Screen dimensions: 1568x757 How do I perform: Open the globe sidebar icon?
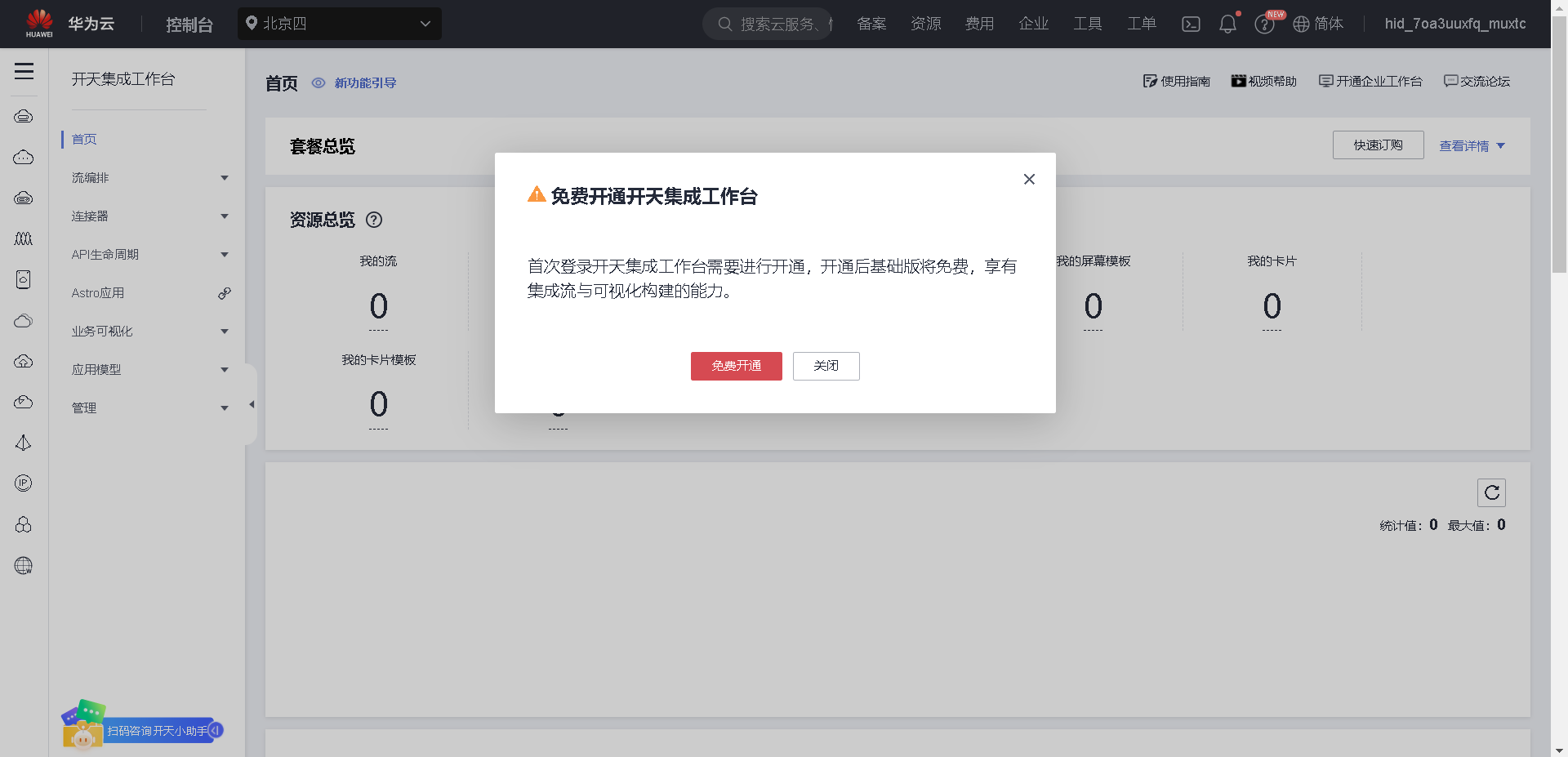(x=24, y=565)
